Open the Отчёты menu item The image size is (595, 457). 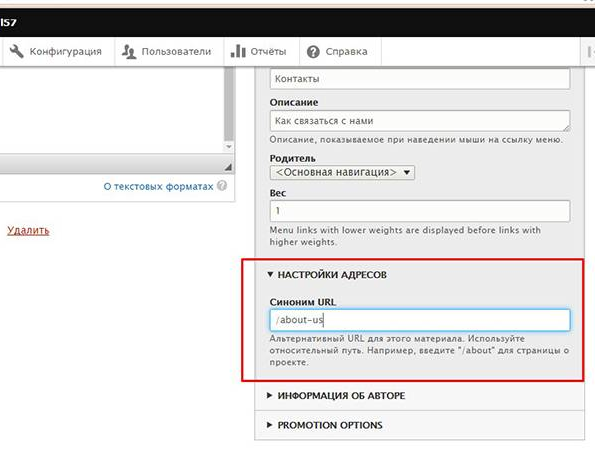[x=259, y=51]
